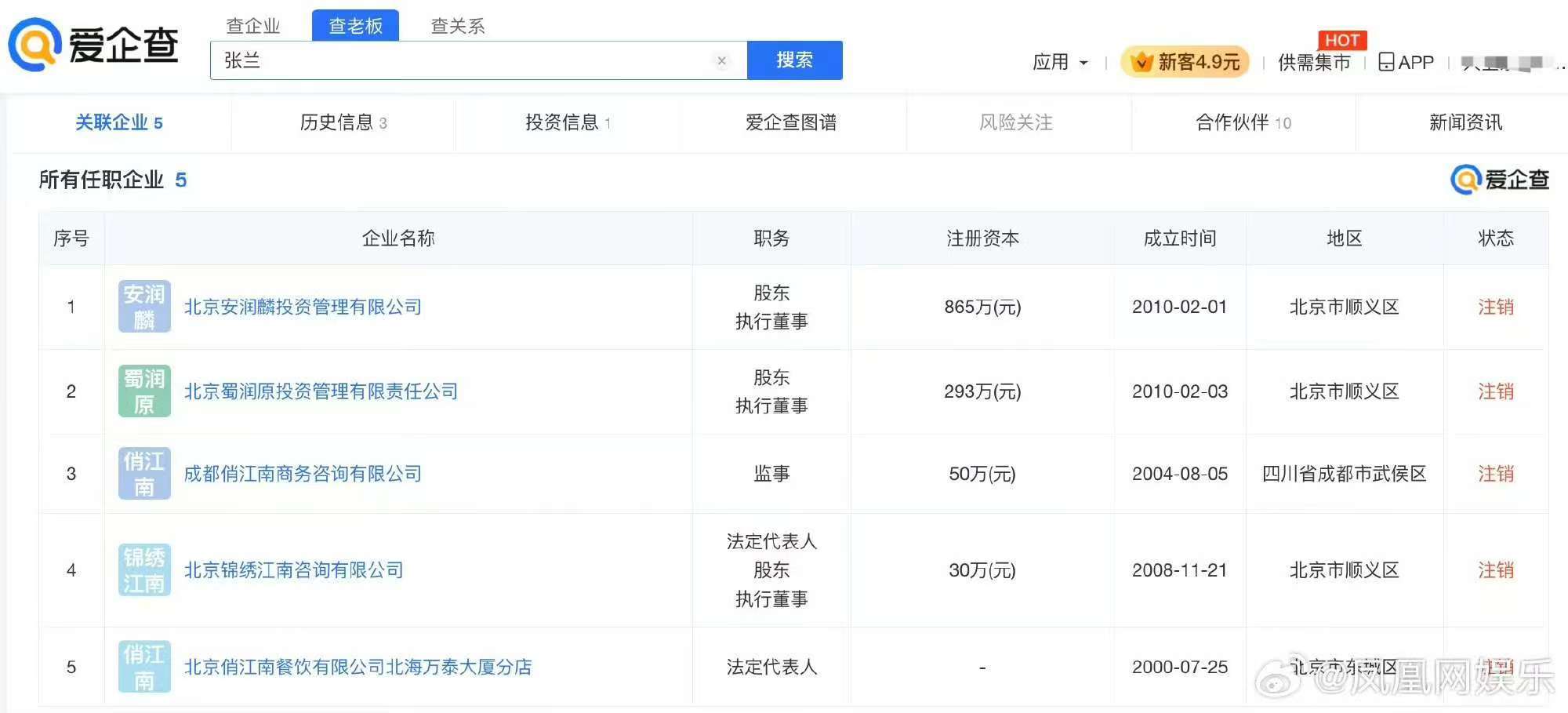This screenshot has height=713, width=1568.
Task: Open the 投资信息 tab
Action: [x=568, y=122]
